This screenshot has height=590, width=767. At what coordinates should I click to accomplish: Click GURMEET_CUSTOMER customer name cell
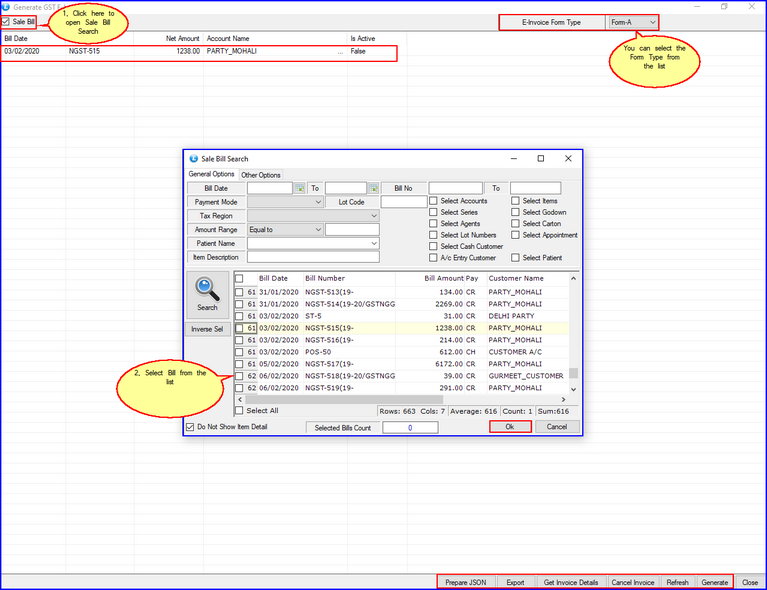pyautogui.click(x=526, y=376)
